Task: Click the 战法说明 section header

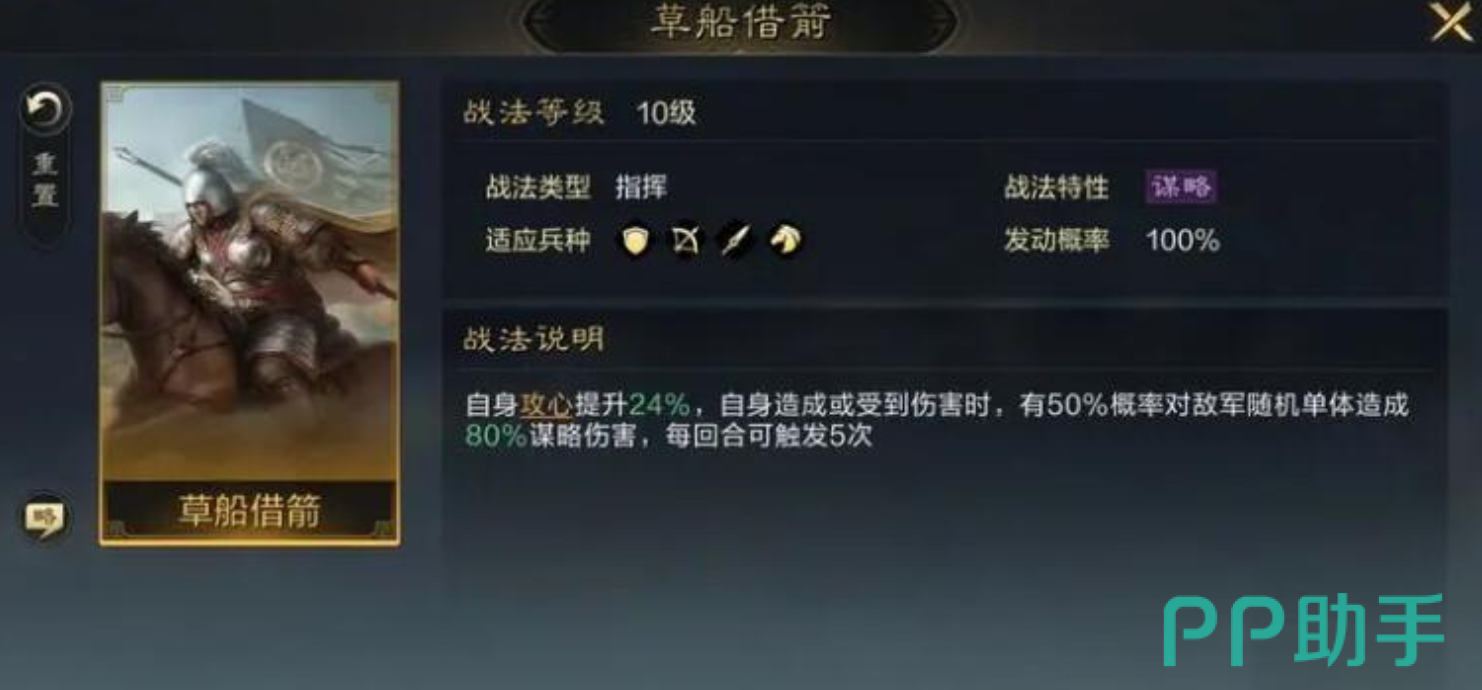Action: 534,338
